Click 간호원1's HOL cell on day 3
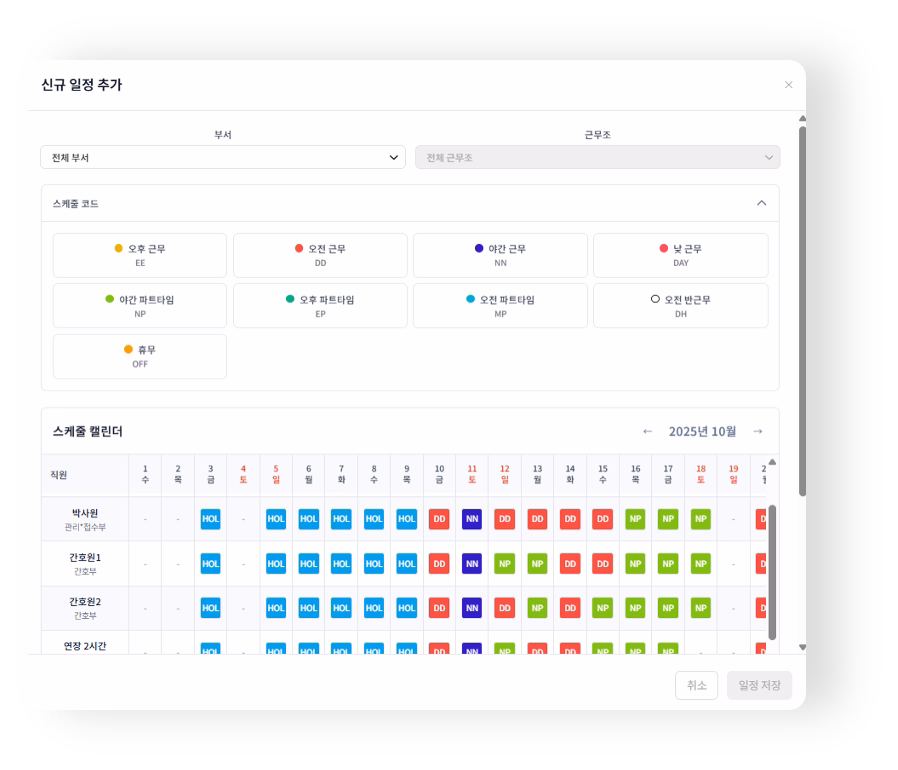898x770 pixels. [x=210, y=563]
